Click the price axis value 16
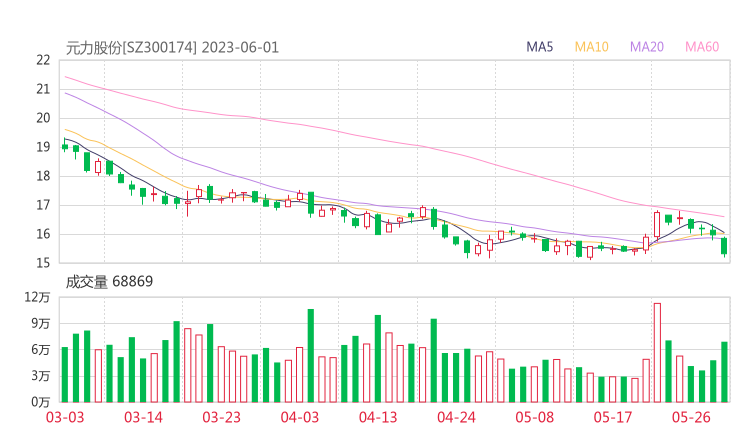The image size is (740, 440). (x=43, y=234)
